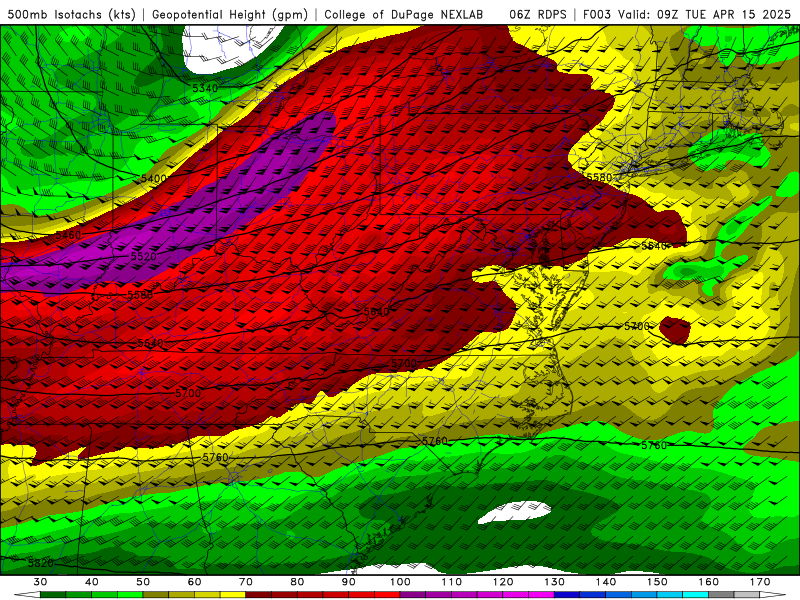
Task: Click the 50 value on the color scale
Action: pos(143,582)
